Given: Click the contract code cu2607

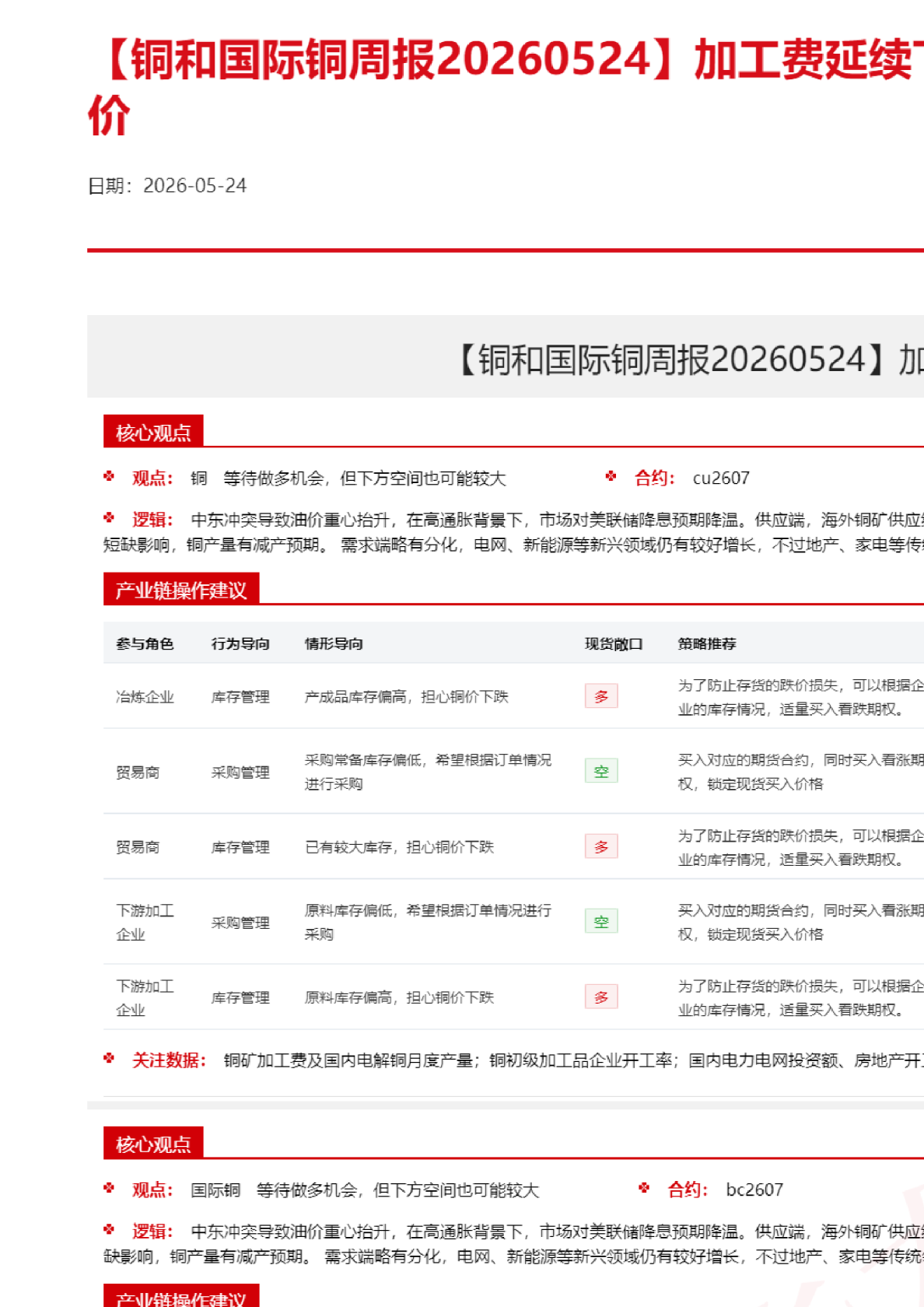Looking at the screenshot, I should point(721,478).
